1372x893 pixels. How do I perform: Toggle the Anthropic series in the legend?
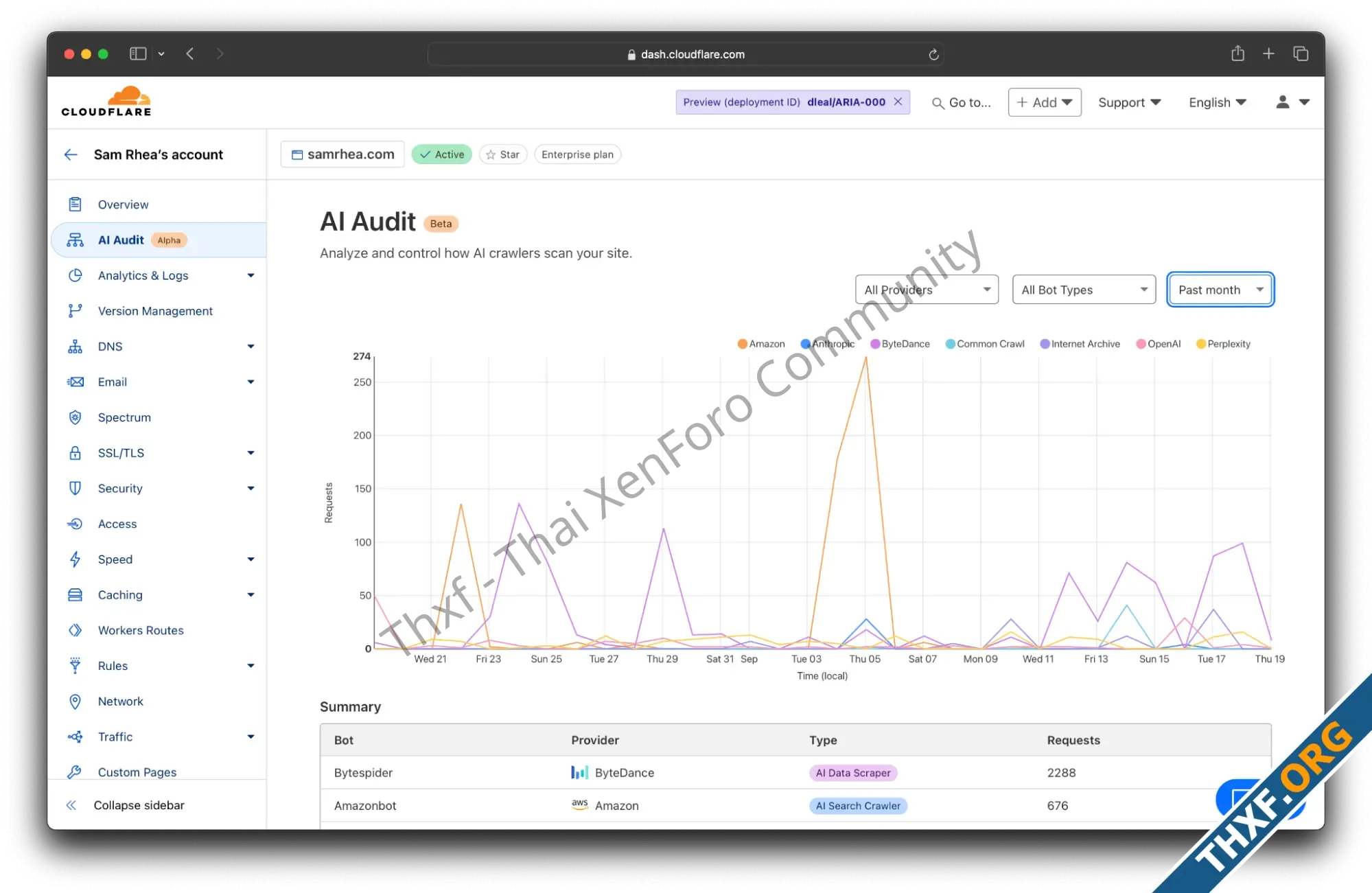828,344
